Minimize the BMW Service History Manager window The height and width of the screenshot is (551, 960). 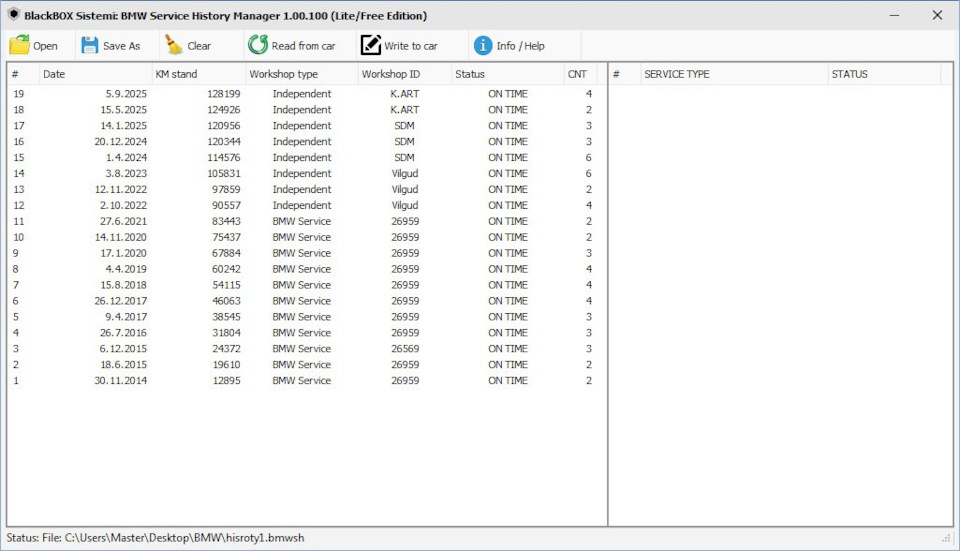[894, 15]
